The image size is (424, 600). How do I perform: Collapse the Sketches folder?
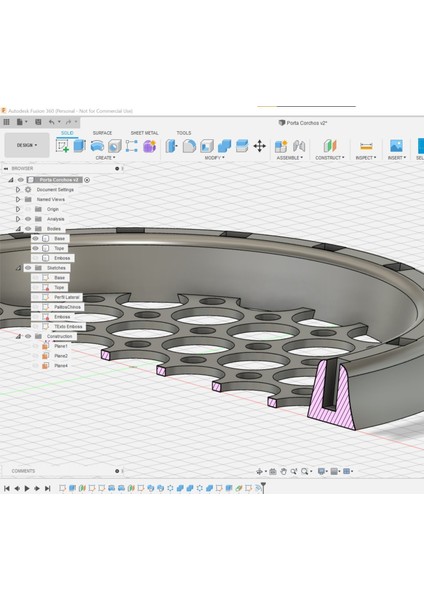(x=18, y=268)
